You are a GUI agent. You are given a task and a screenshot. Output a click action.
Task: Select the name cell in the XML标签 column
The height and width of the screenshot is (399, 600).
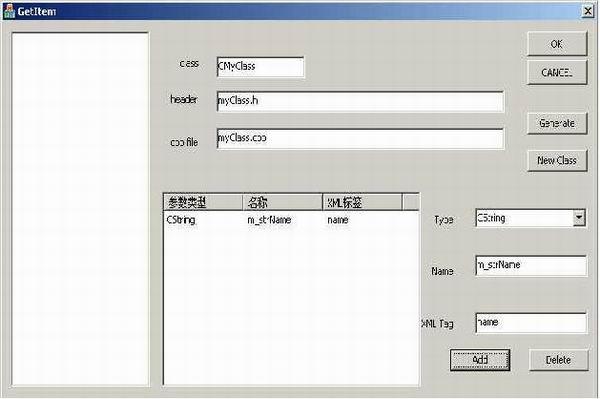[338, 220]
